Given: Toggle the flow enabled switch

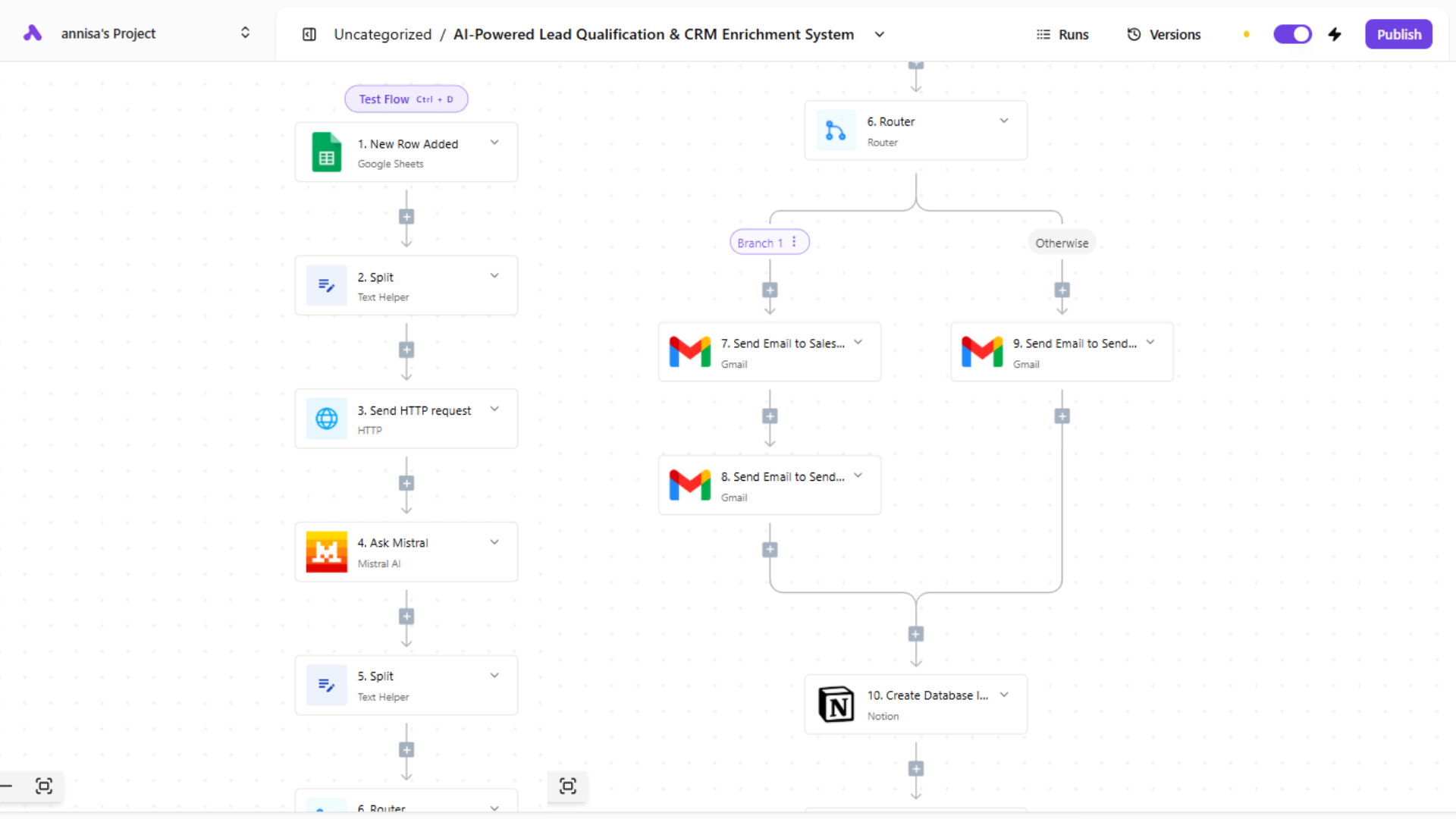Looking at the screenshot, I should pyautogui.click(x=1292, y=34).
